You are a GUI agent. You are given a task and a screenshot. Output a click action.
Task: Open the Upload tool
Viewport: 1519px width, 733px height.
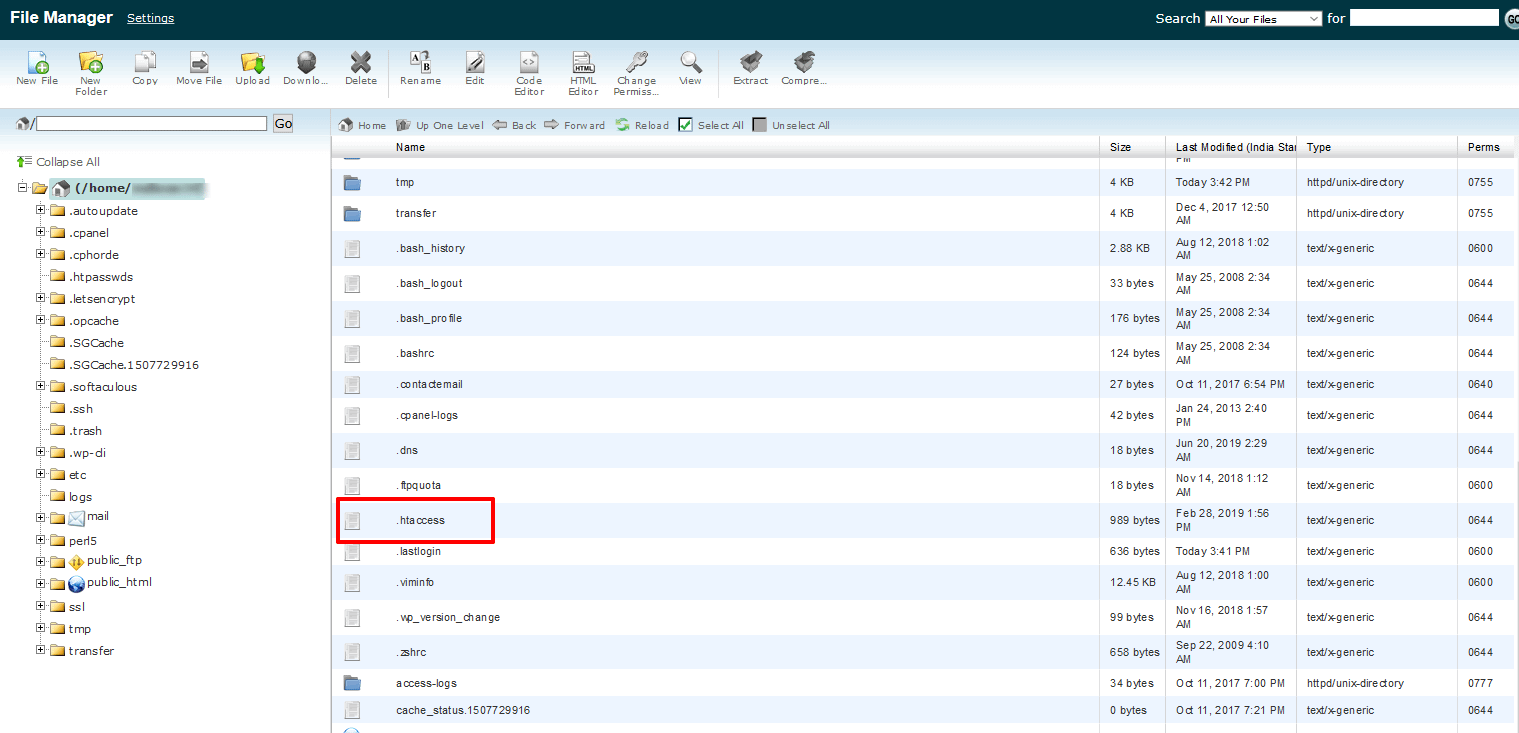pos(252,62)
